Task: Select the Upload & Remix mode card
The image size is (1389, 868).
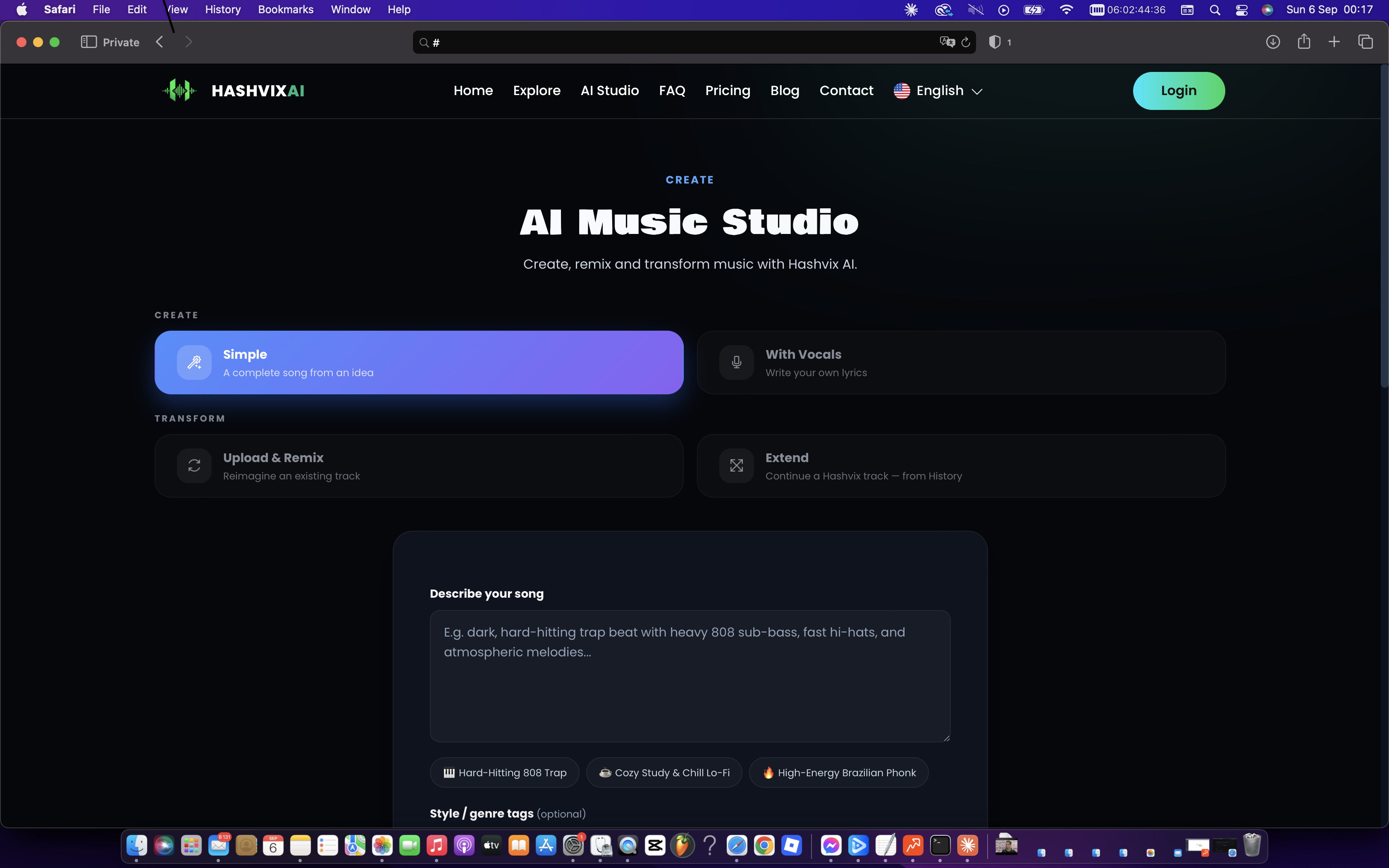Action: point(419,465)
